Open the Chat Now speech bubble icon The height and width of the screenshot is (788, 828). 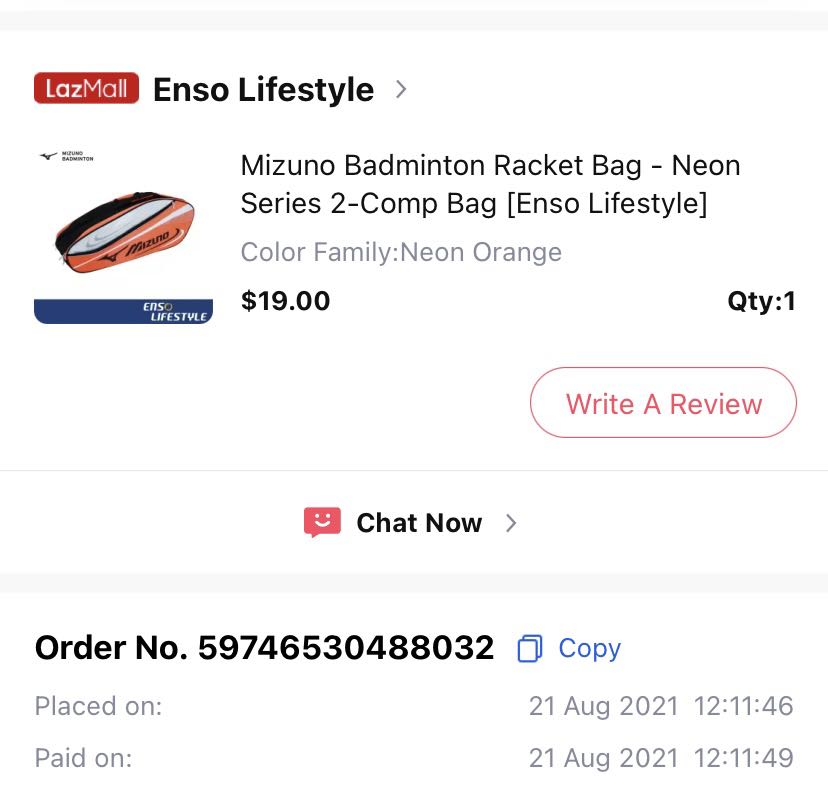[x=321, y=522]
